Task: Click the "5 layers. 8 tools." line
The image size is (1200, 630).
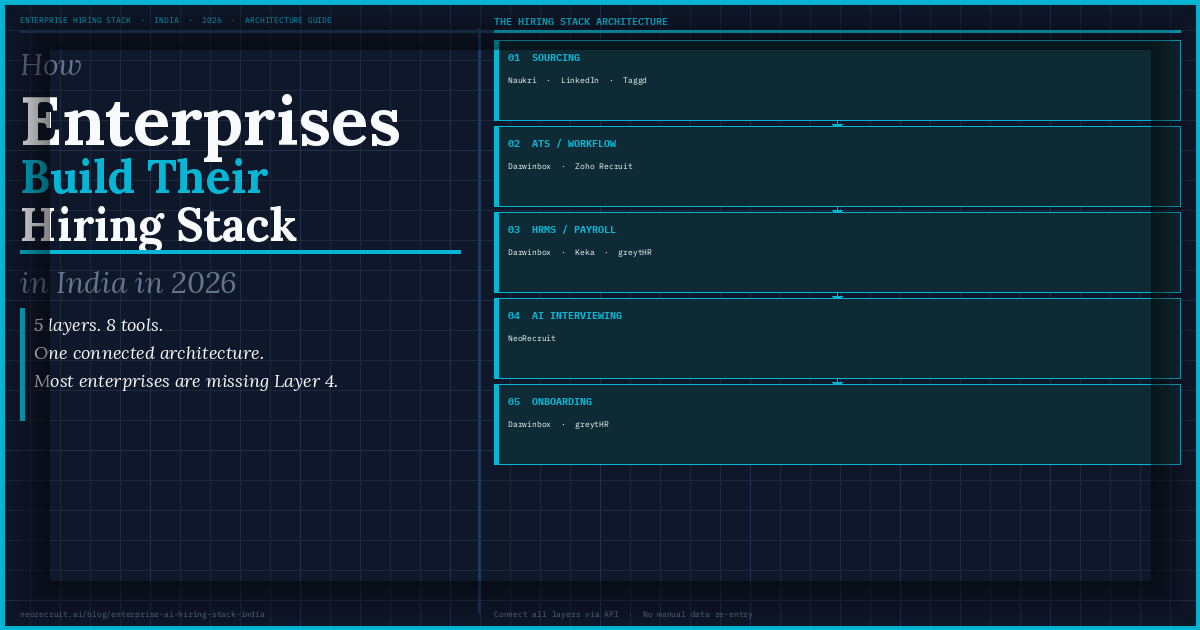Action: pyautogui.click(x=98, y=325)
